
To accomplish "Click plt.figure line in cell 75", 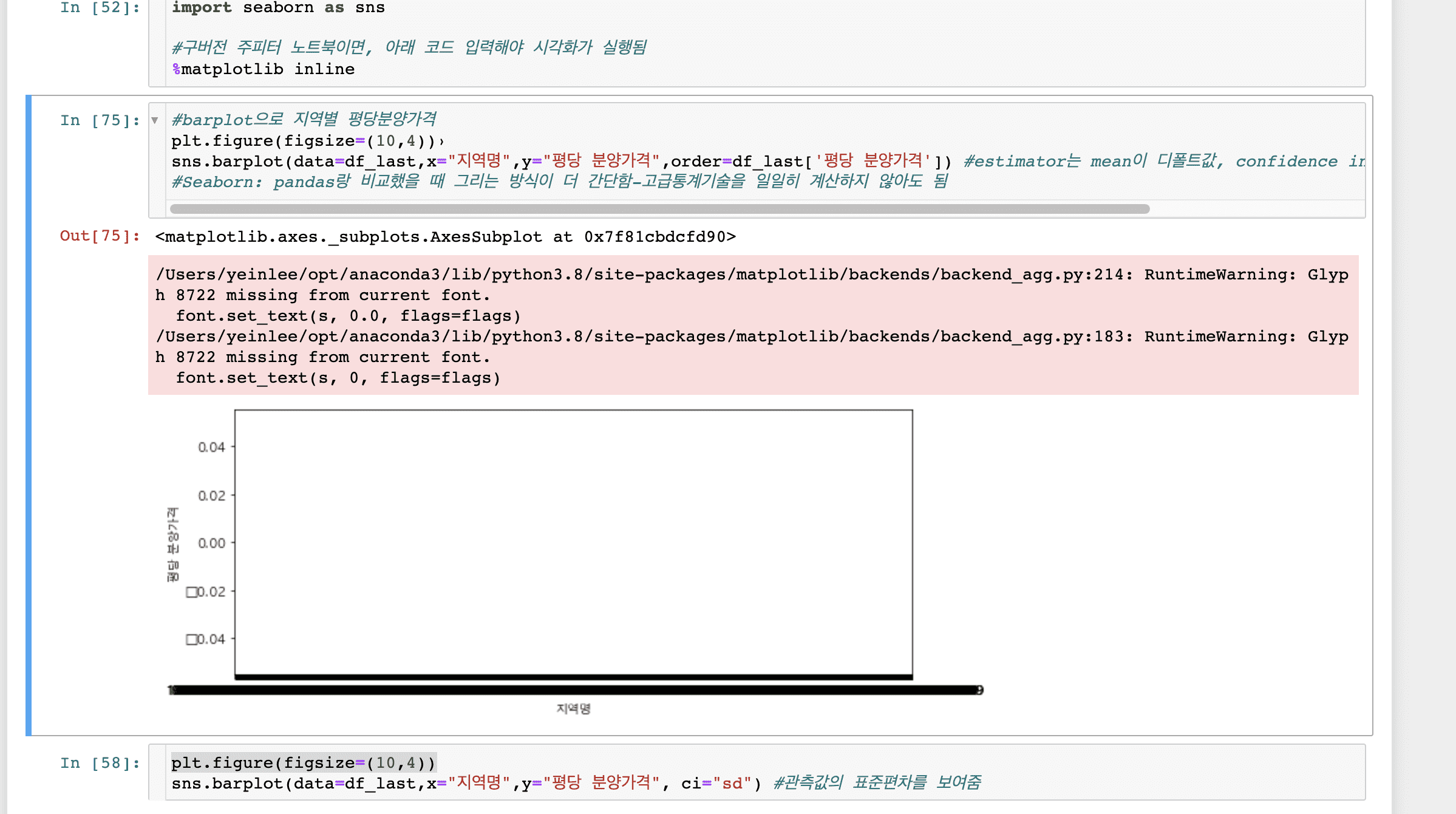I will (x=304, y=141).
